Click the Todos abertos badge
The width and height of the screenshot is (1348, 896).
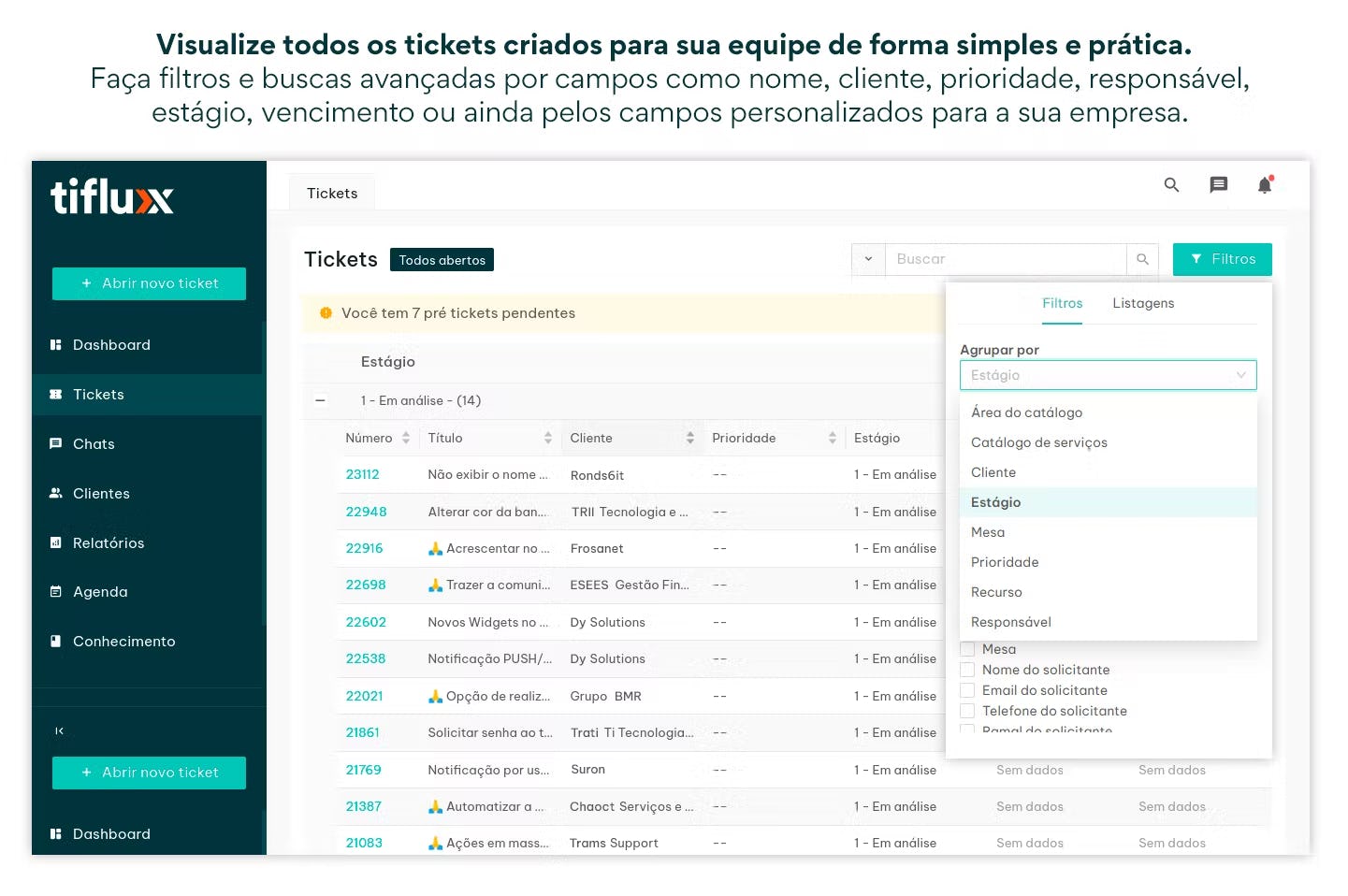pos(442,260)
